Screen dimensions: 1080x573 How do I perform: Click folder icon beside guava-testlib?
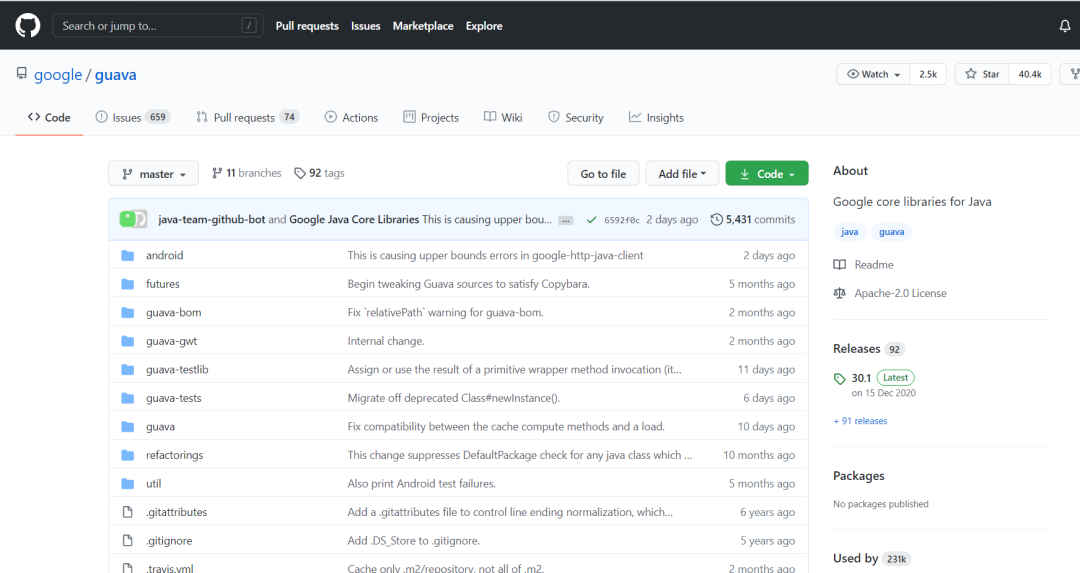click(127, 370)
